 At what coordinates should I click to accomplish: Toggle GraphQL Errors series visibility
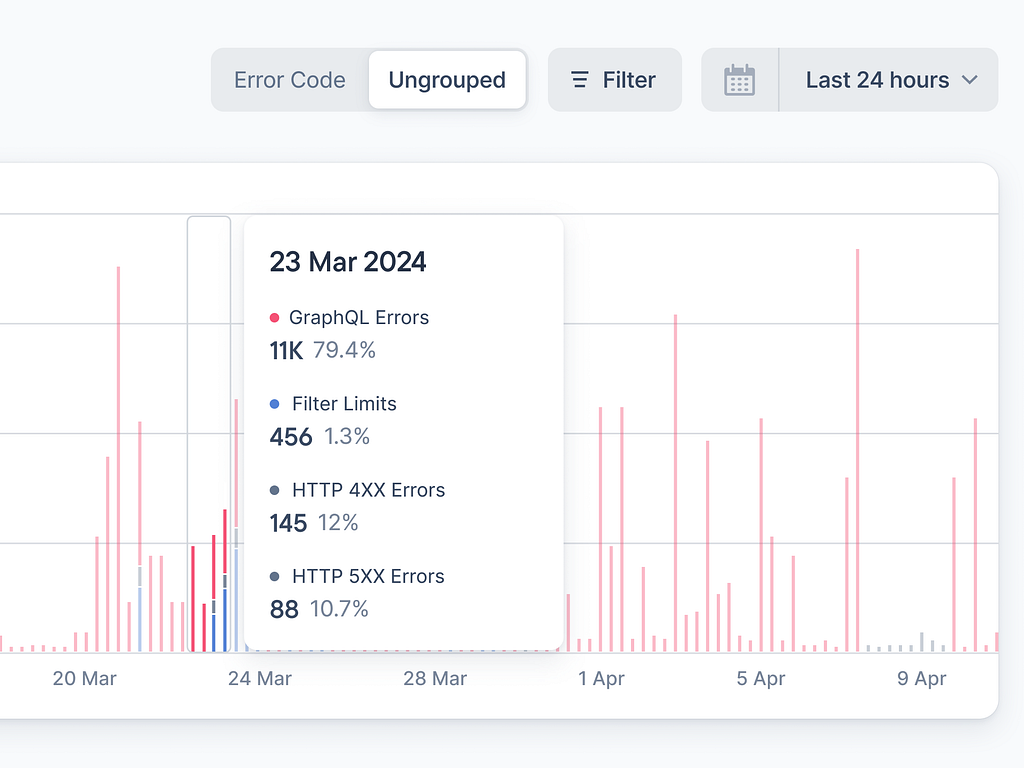359,317
